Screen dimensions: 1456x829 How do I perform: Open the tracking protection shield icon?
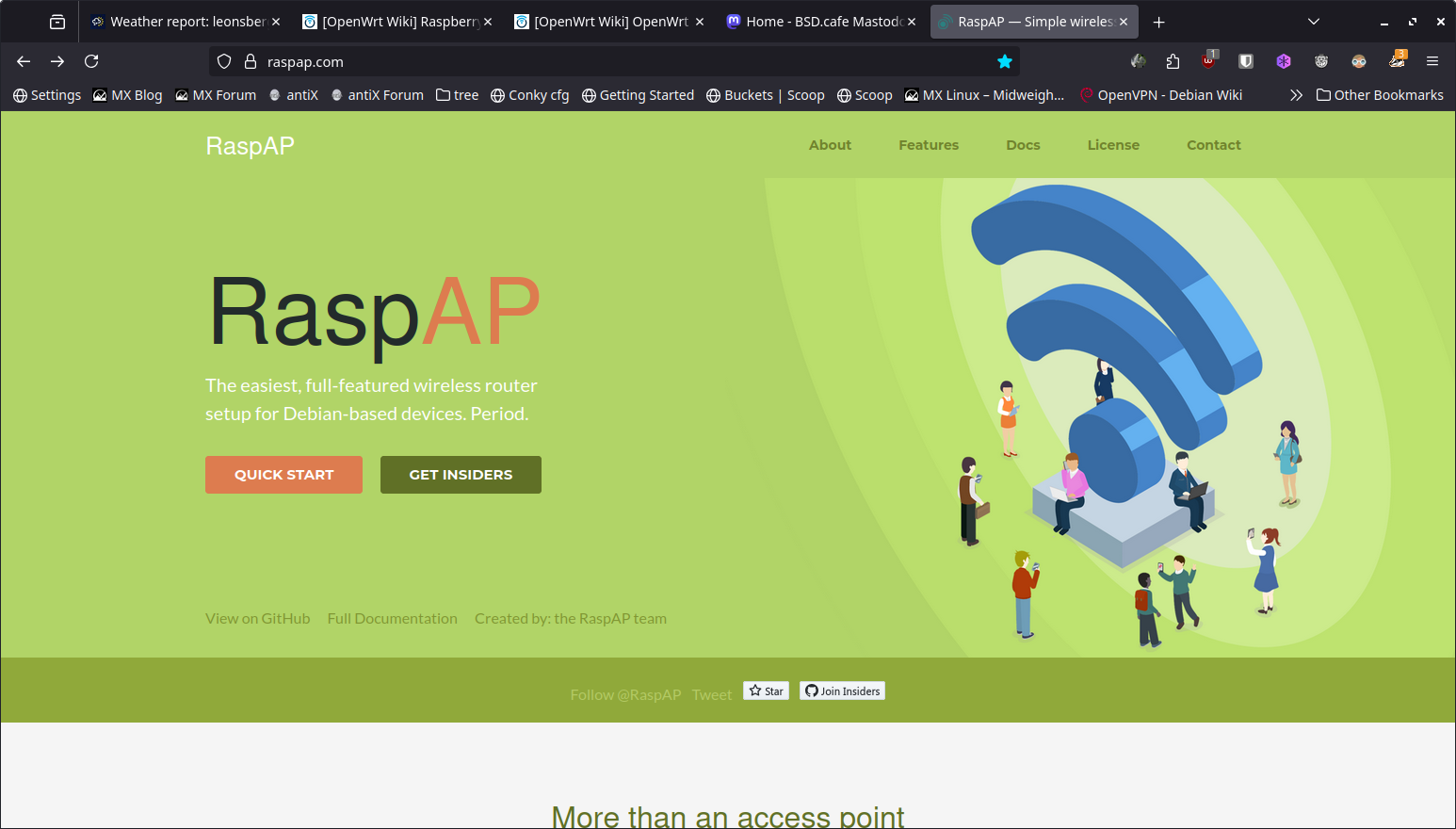pos(224,61)
